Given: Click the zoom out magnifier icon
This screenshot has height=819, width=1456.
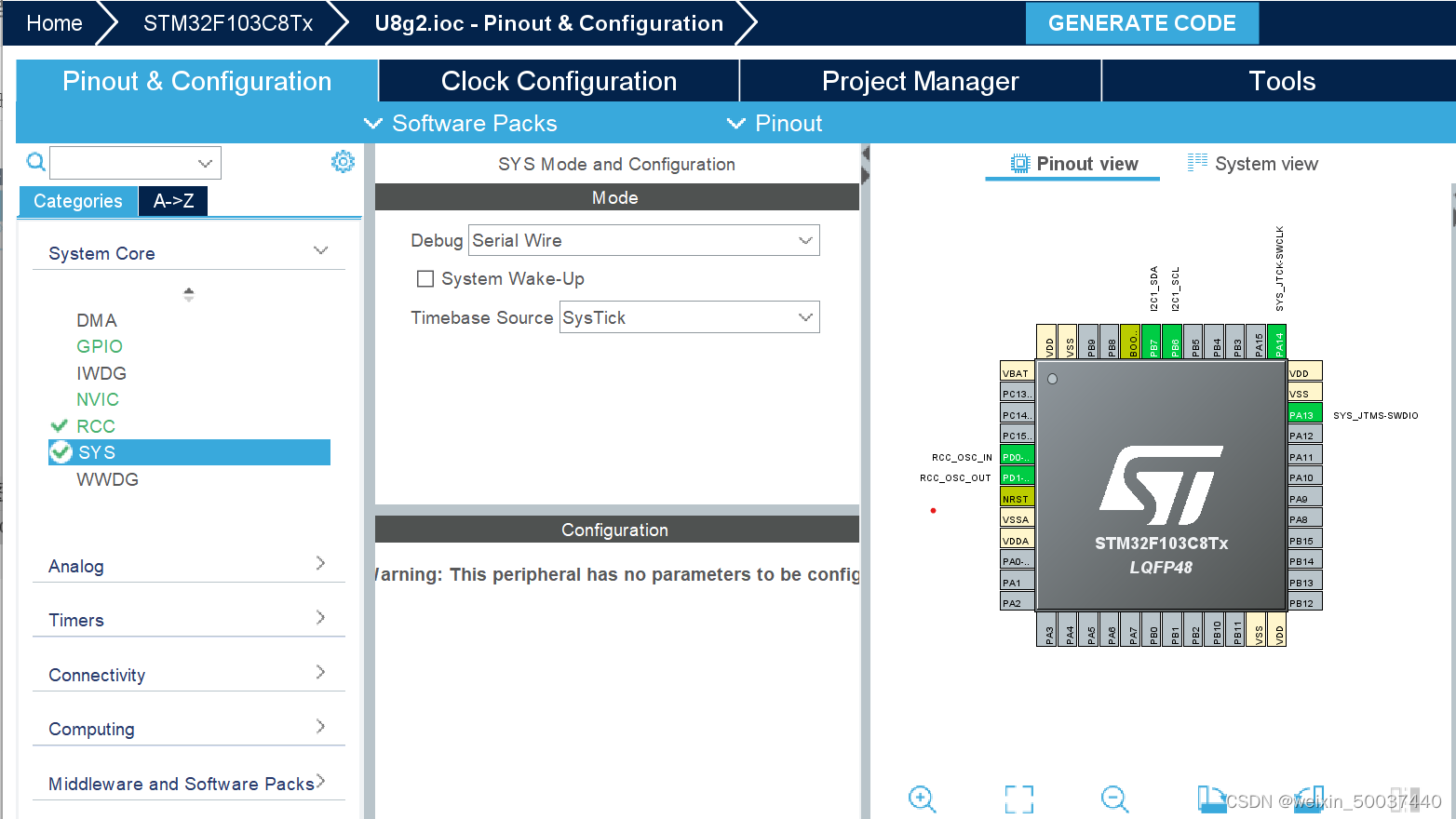Looking at the screenshot, I should coord(1114,799).
